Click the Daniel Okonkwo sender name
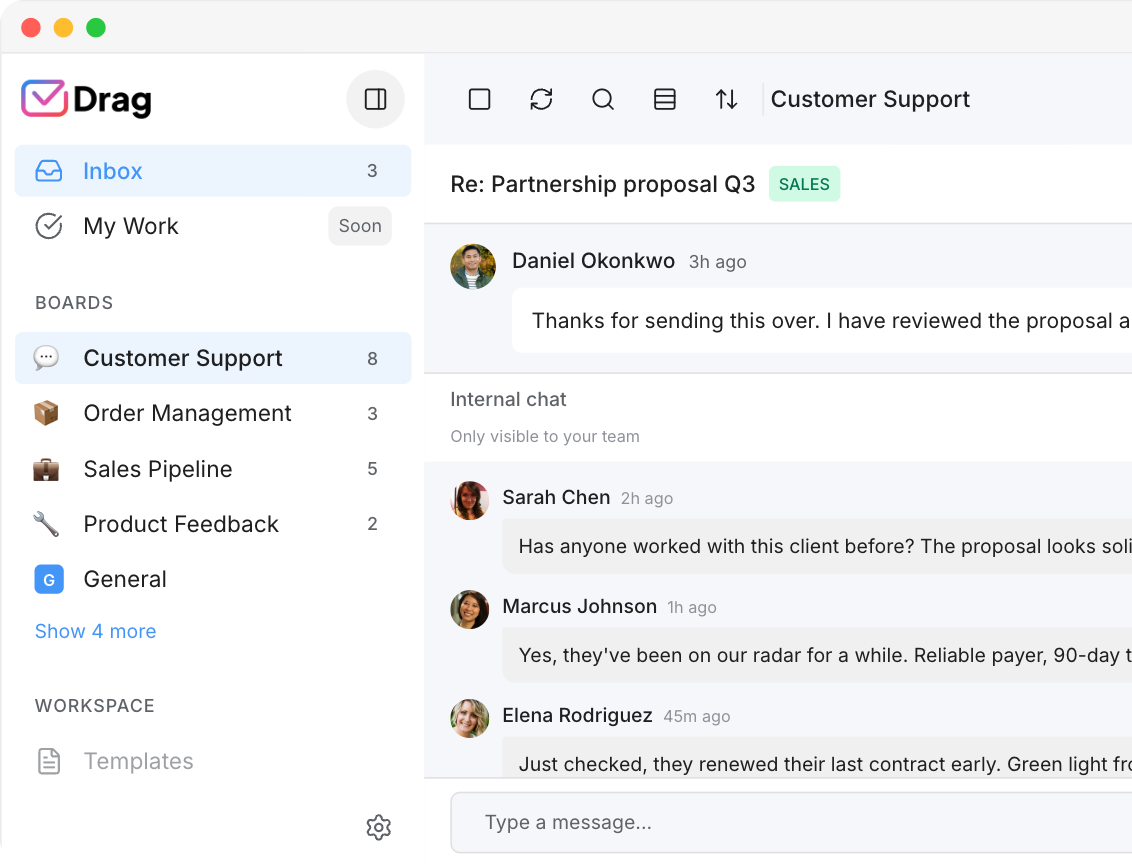 (x=593, y=261)
